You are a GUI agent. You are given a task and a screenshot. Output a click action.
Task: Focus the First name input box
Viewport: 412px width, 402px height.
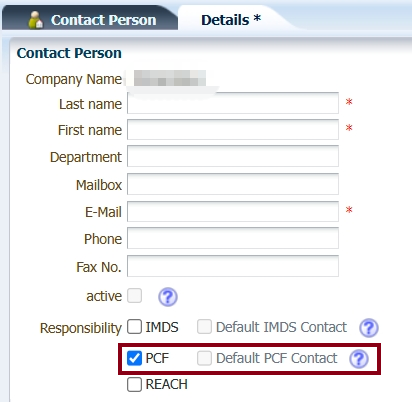coord(233,129)
